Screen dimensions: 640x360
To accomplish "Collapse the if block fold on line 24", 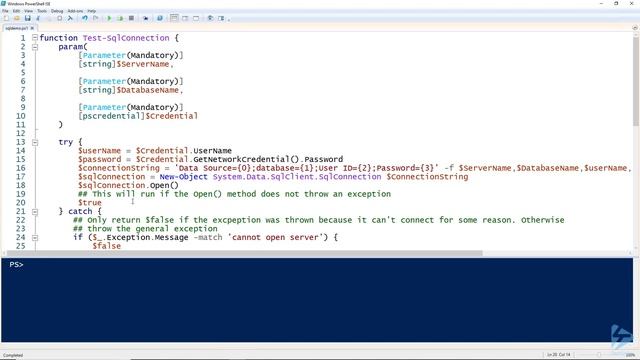I will [x=35, y=238].
